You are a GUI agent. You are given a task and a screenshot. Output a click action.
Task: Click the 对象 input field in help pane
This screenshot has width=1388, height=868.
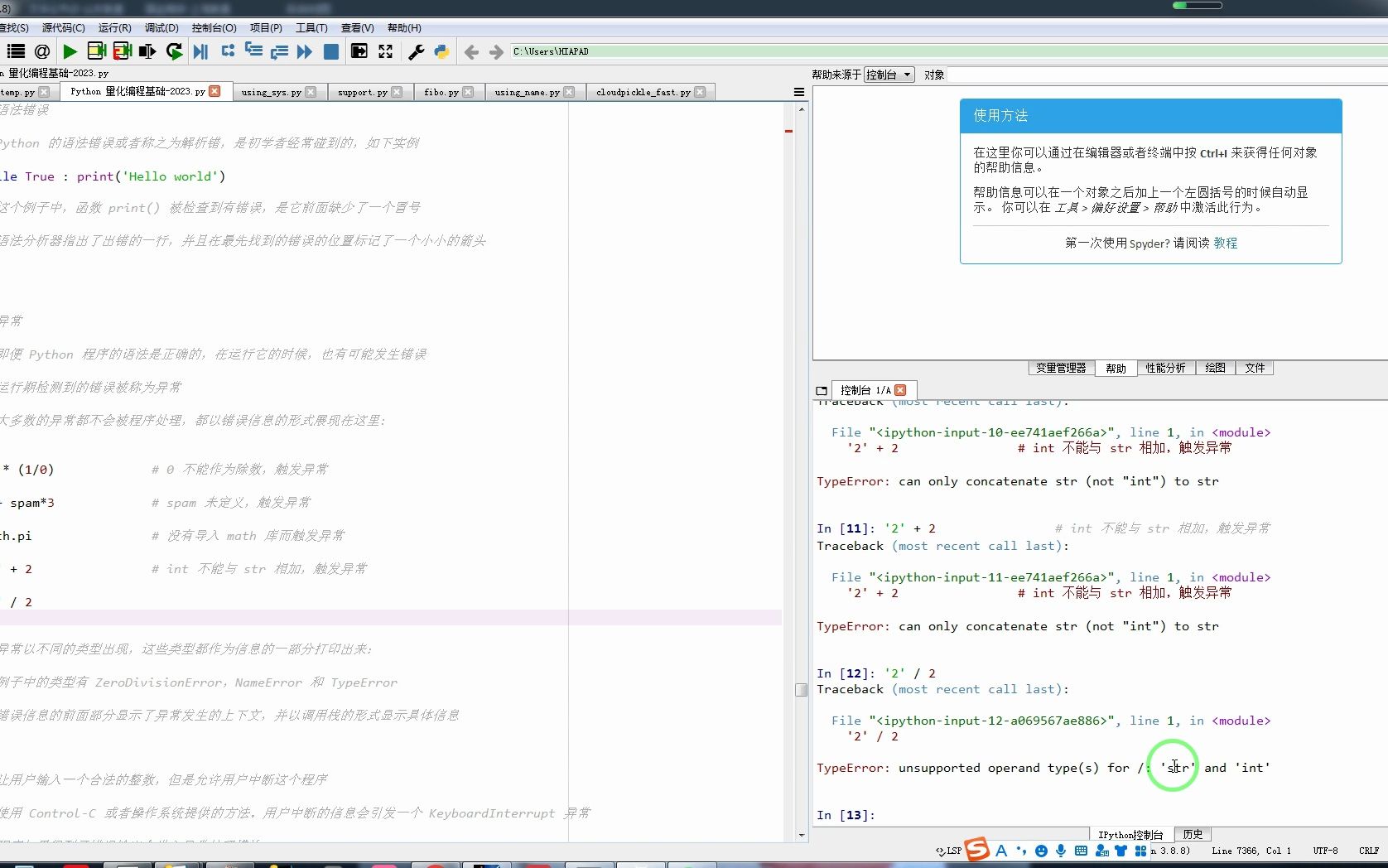point(1167,75)
